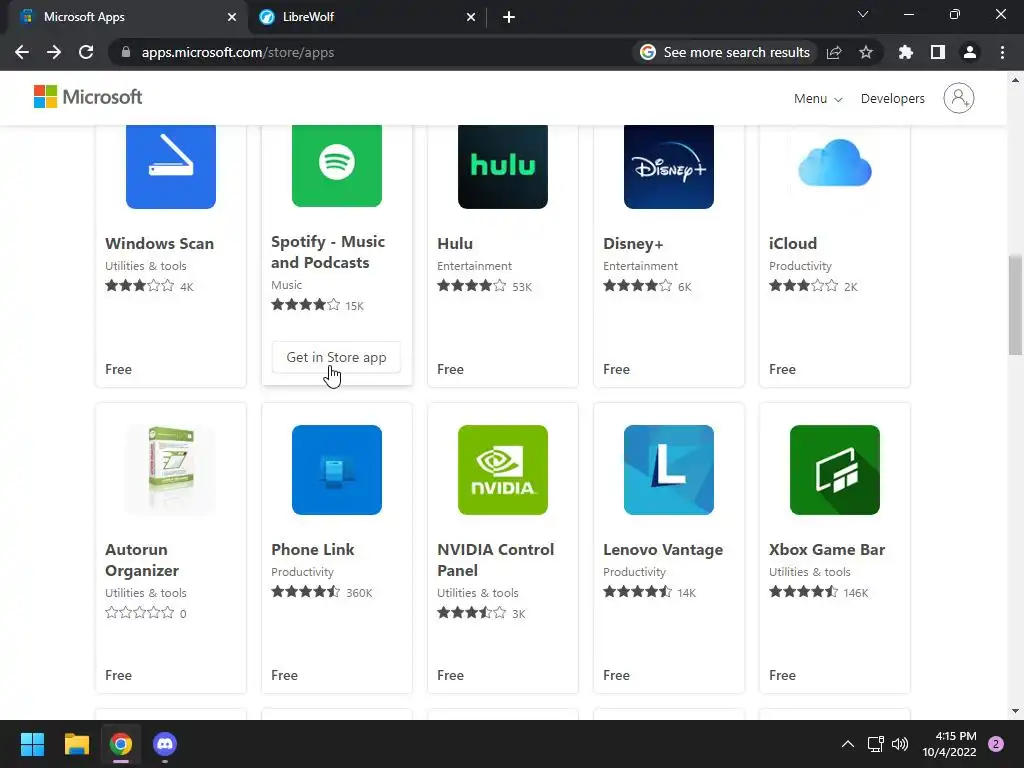Open the Extensions puzzle icon
The image size is (1024, 768).
coord(905,52)
